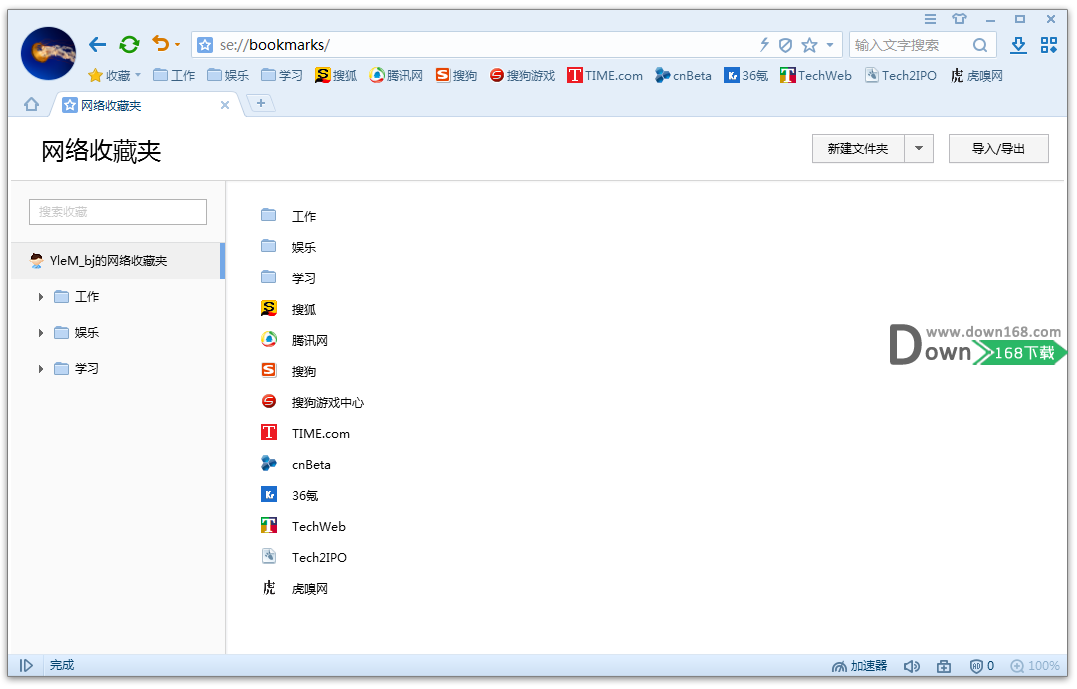
Task: Click 搜狗游戏中心 icon in main list
Action: (x=269, y=401)
